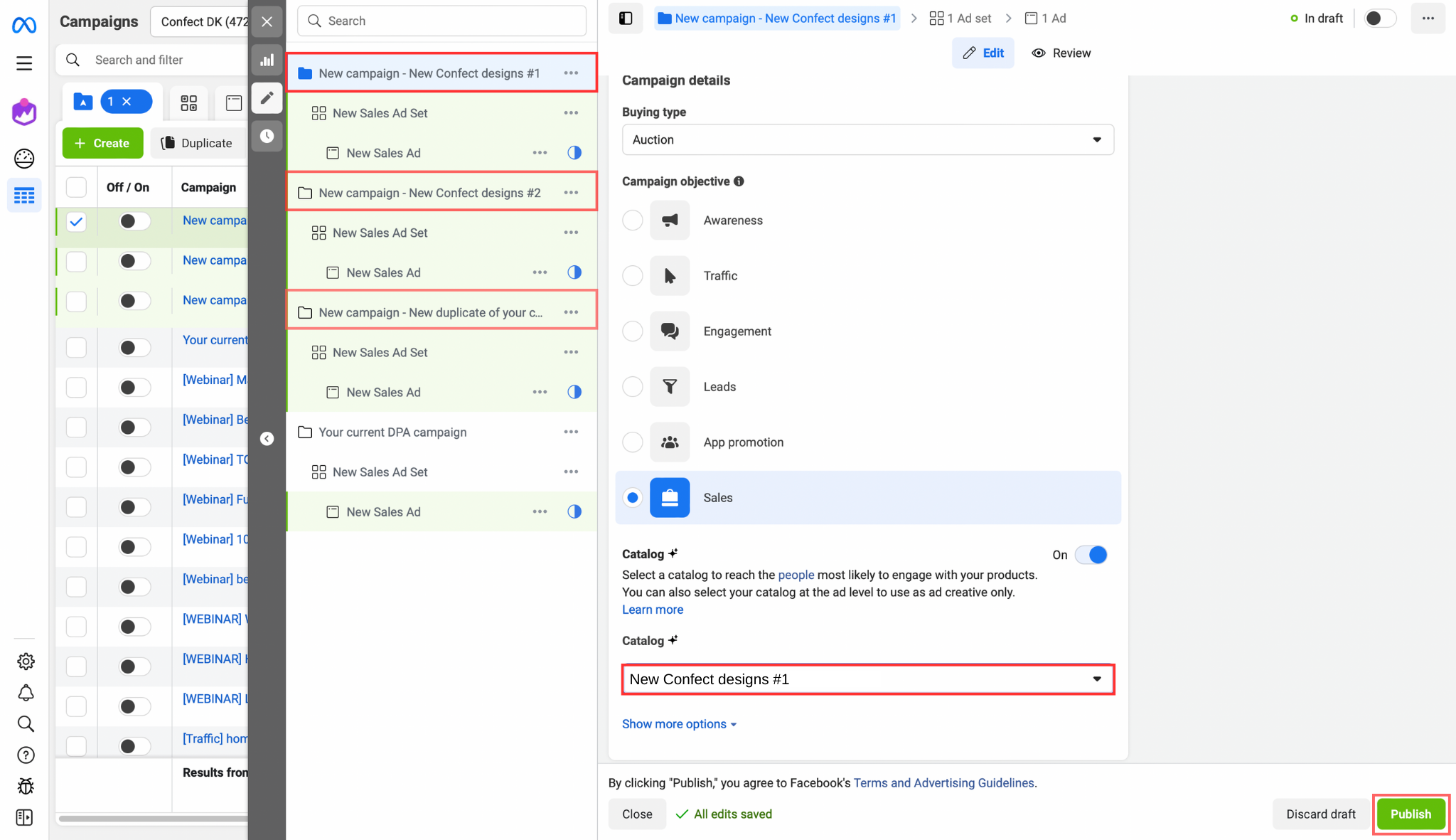Viewport: 1456px width, 840px height.
Task: Switch to the Edit tab
Action: coord(983,53)
